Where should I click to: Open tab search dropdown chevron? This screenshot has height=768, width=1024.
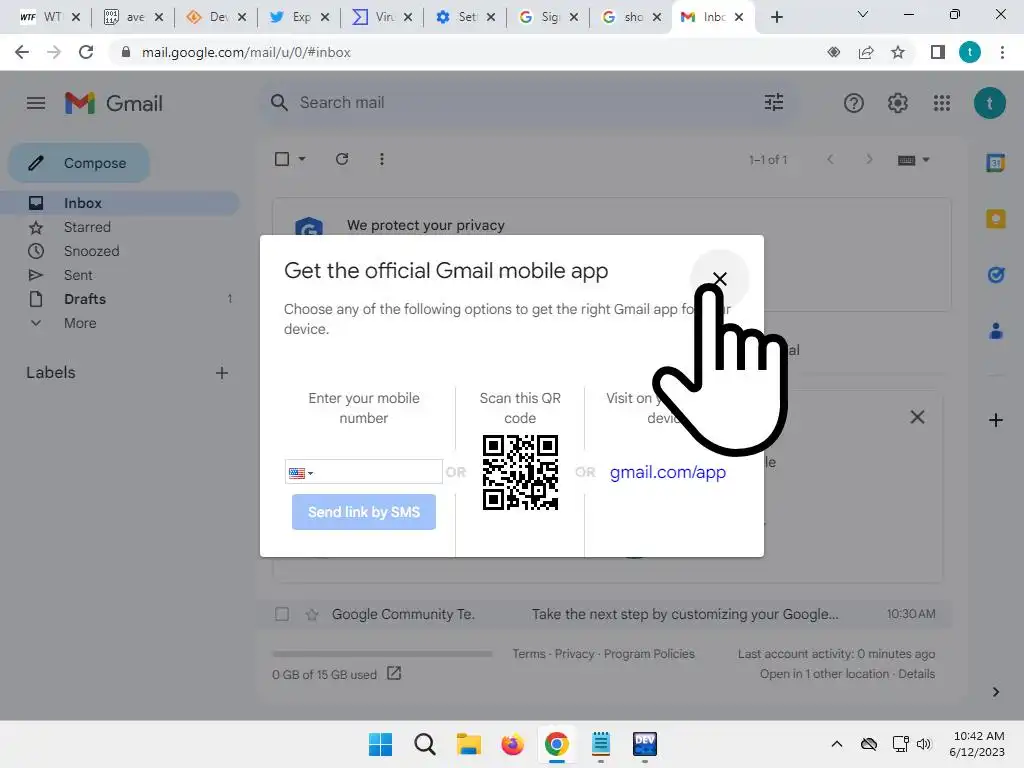[863, 14]
